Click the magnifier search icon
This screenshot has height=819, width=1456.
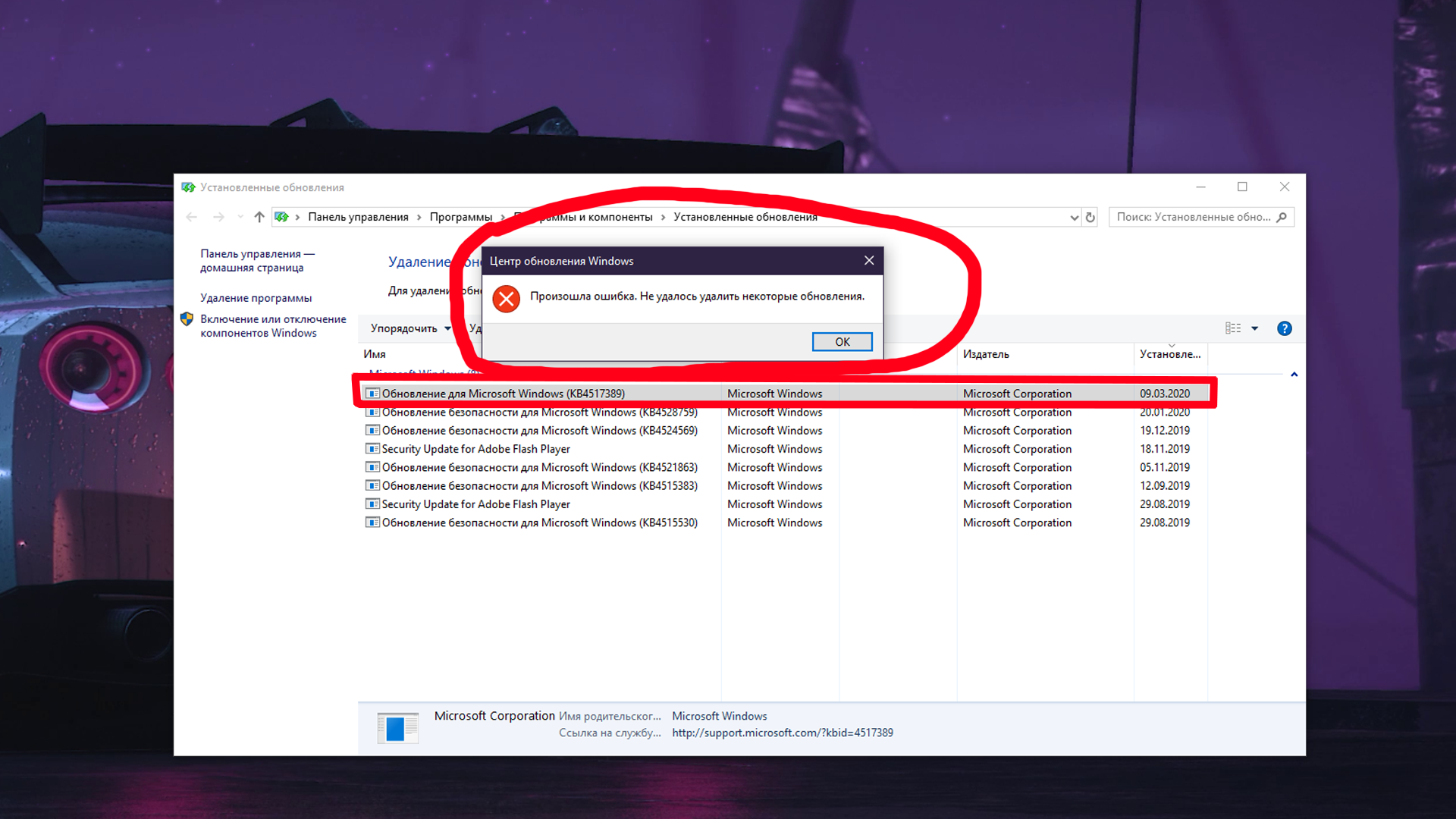(x=1282, y=217)
